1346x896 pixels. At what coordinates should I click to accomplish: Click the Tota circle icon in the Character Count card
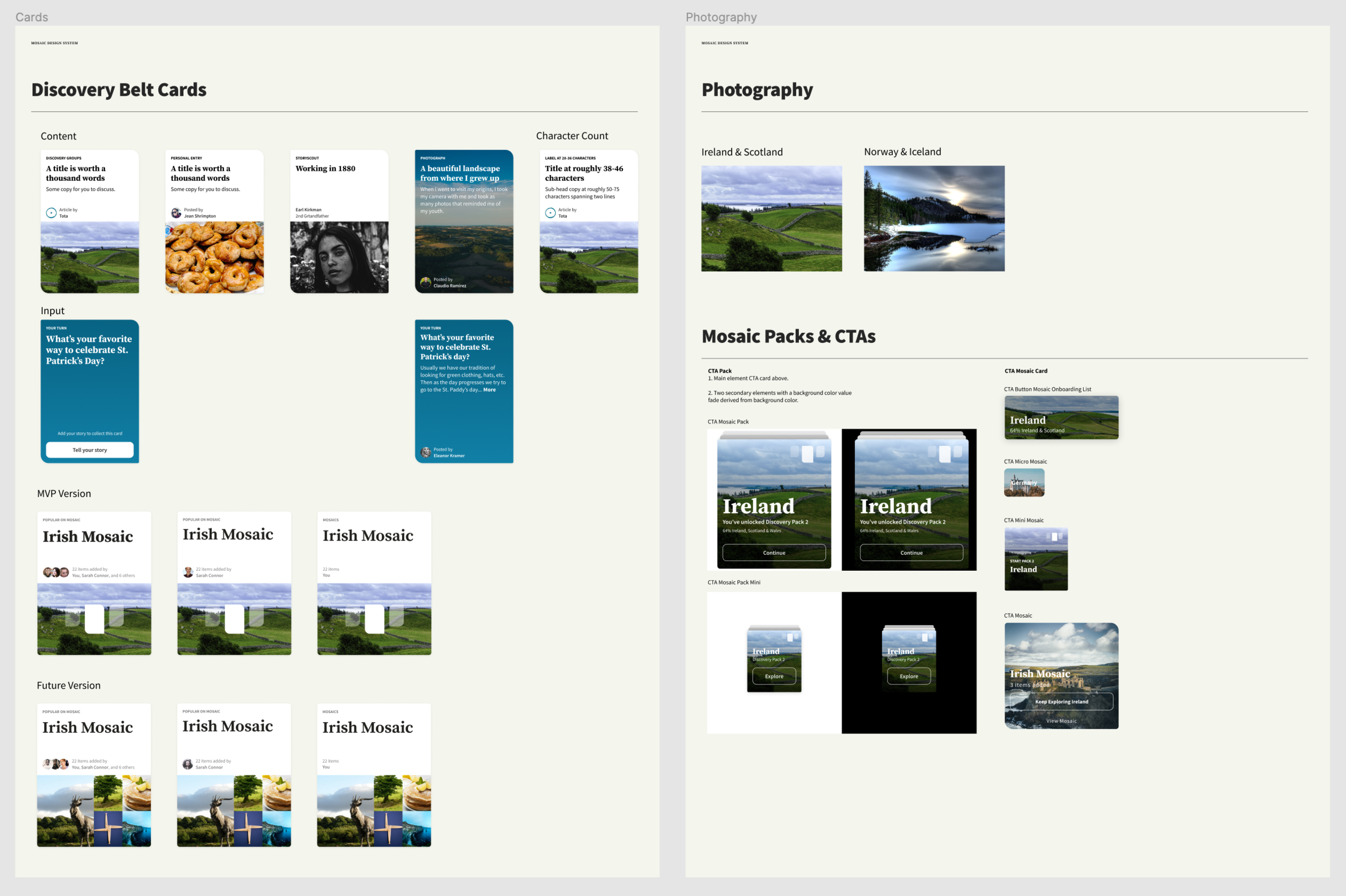[550, 213]
